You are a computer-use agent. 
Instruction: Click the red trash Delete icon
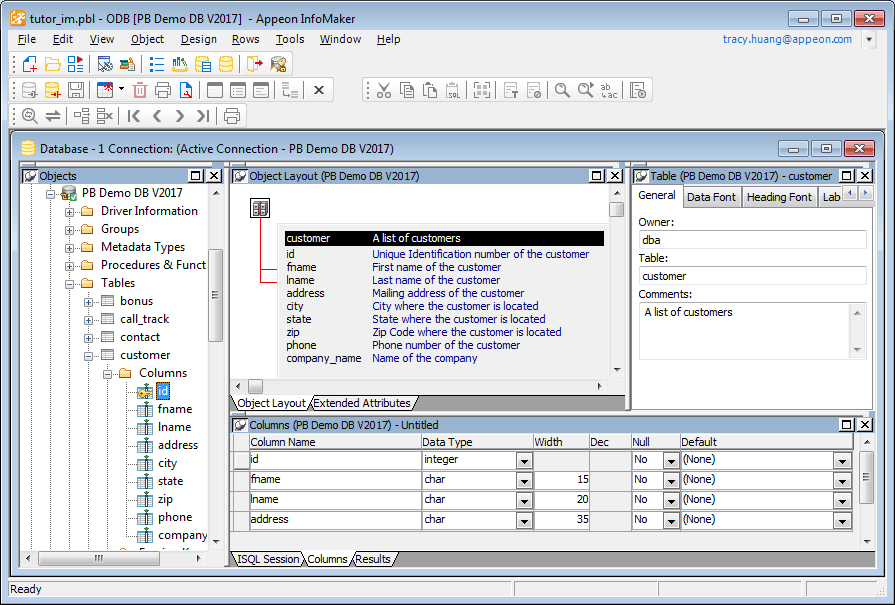pyautogui.click(x=140, y=90)
